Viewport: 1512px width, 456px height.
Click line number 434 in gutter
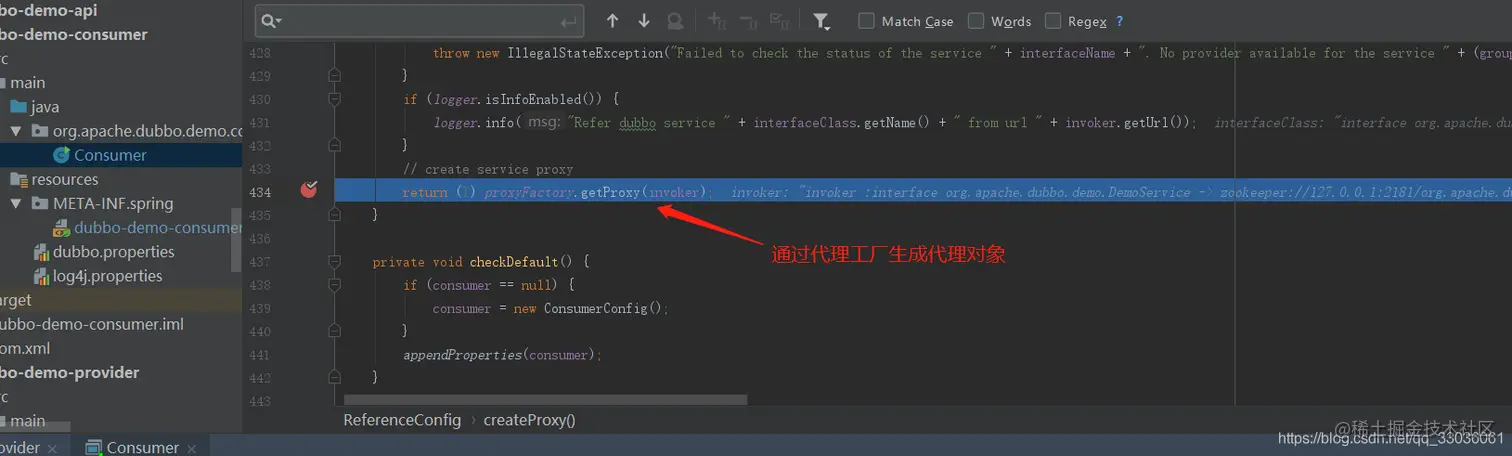(260, 192)
